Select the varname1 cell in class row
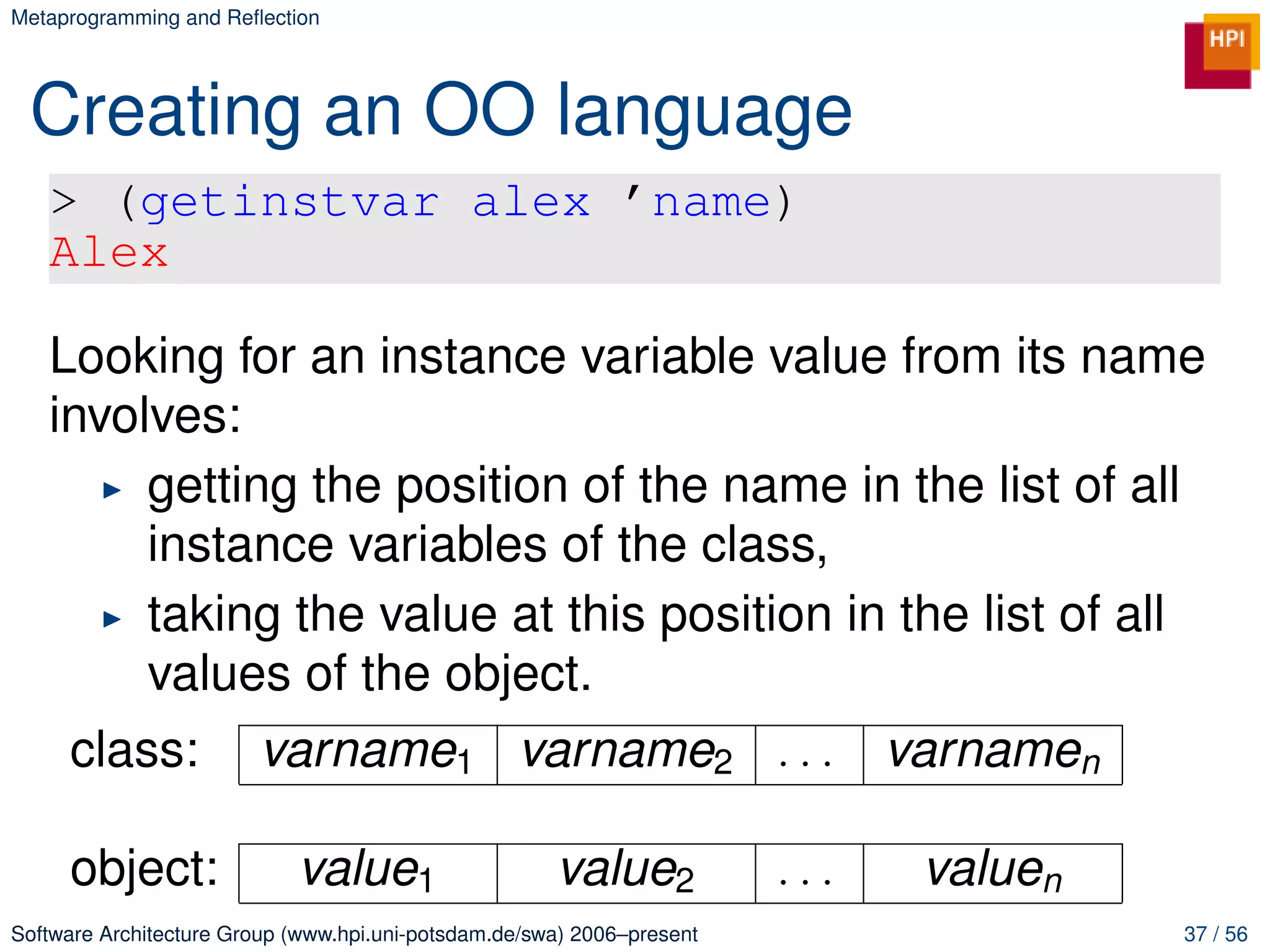The width and height of the screenshot is (1270, 952). coord(368,754)
